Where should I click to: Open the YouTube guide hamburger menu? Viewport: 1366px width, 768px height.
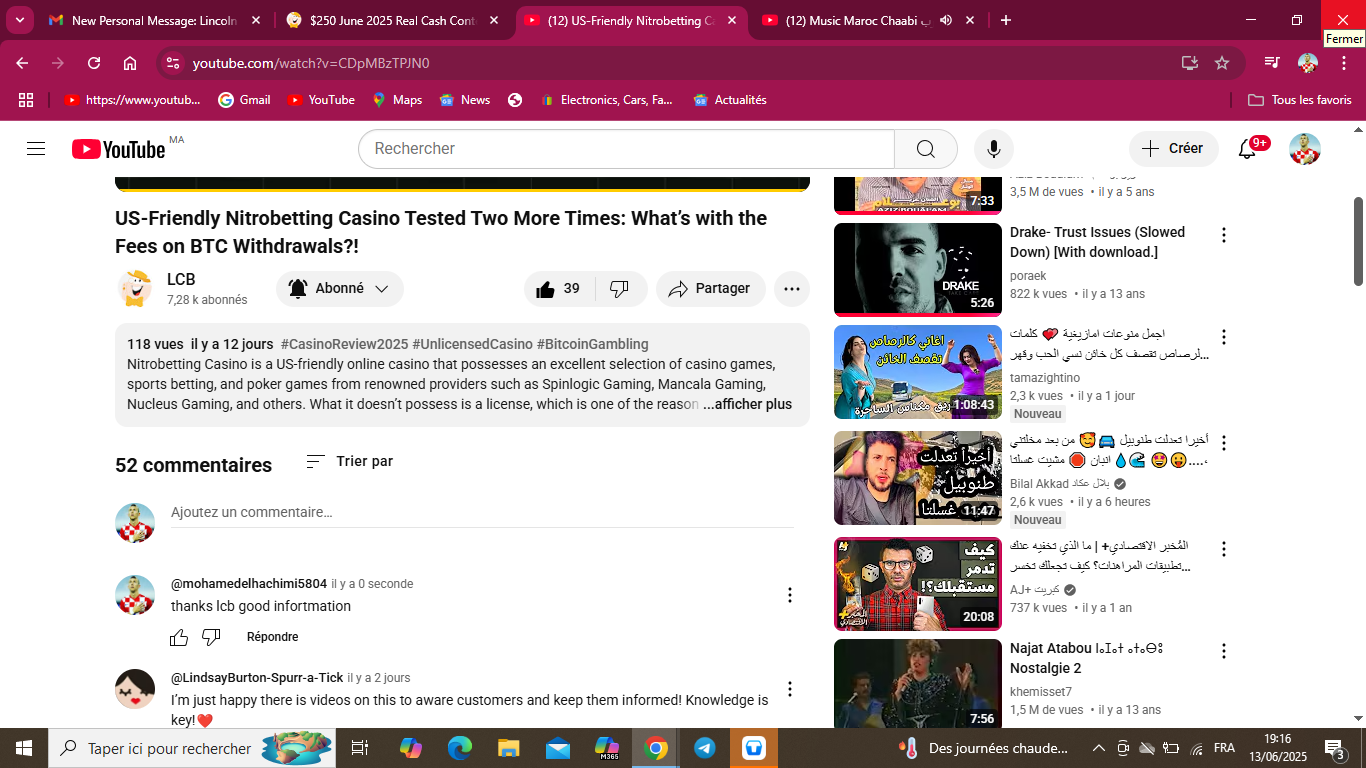click(x=36, y=149)
